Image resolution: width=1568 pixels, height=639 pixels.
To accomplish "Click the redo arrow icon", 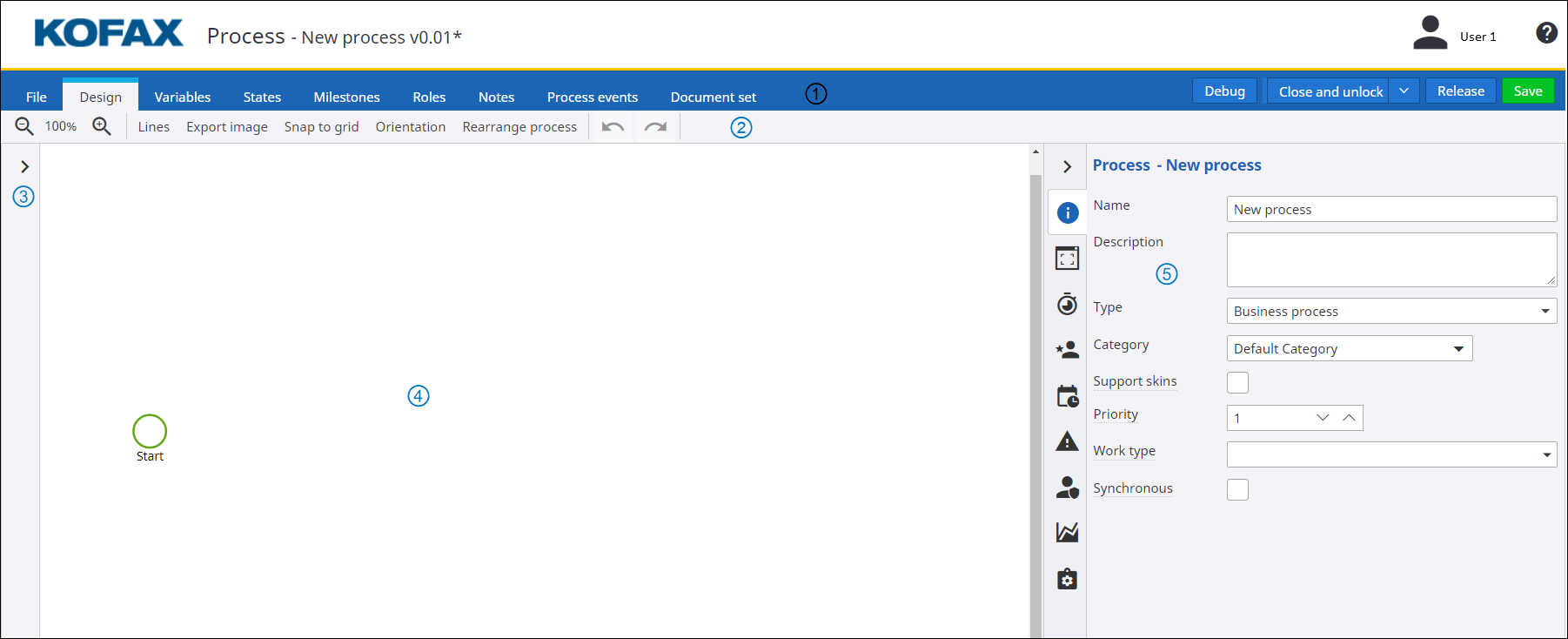I will click(655, 127).
